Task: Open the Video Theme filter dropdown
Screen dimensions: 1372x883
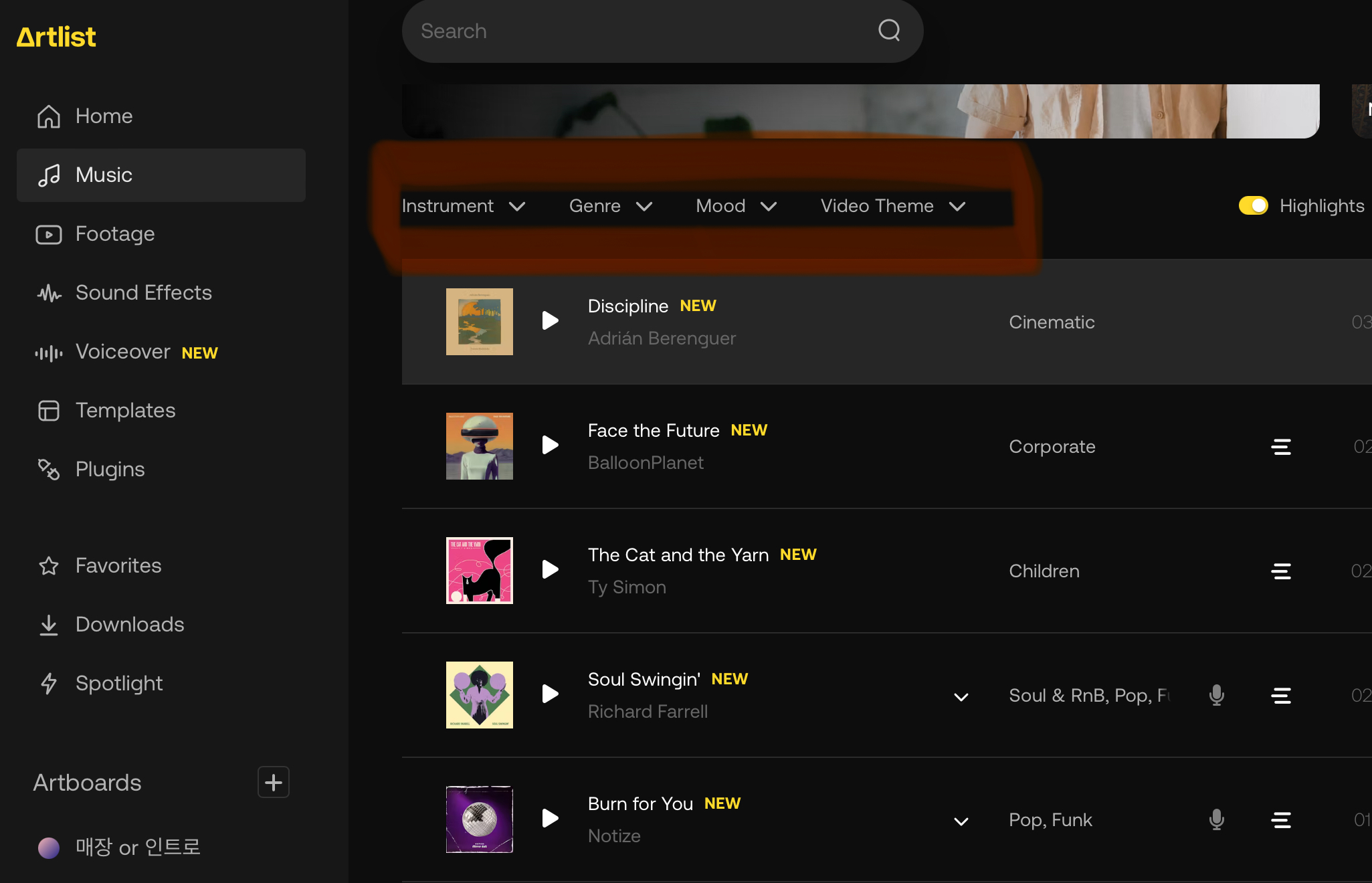Action: coord(893,206)
